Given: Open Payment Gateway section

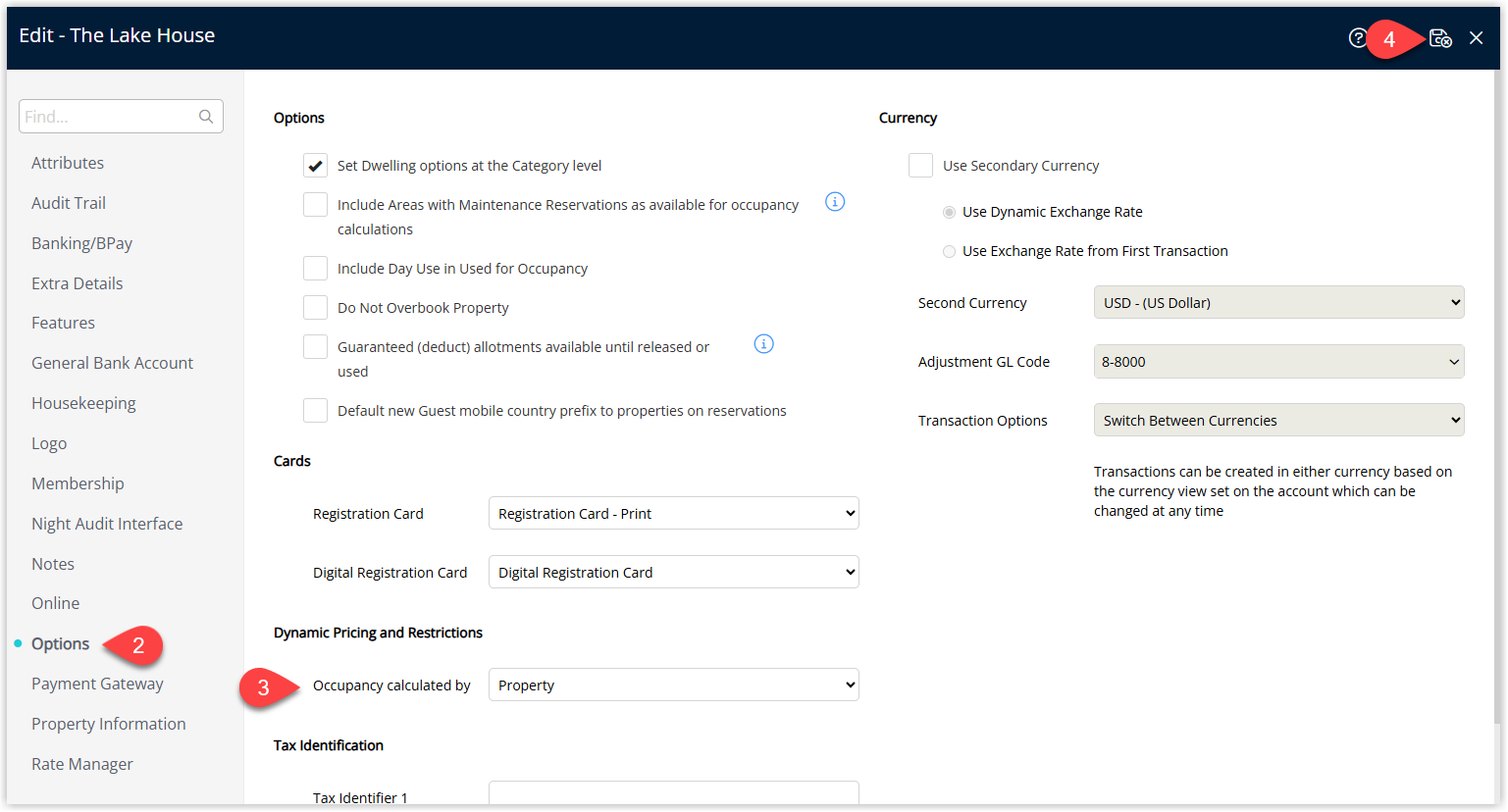Looking at the screenshot, I should coord(97,684).
